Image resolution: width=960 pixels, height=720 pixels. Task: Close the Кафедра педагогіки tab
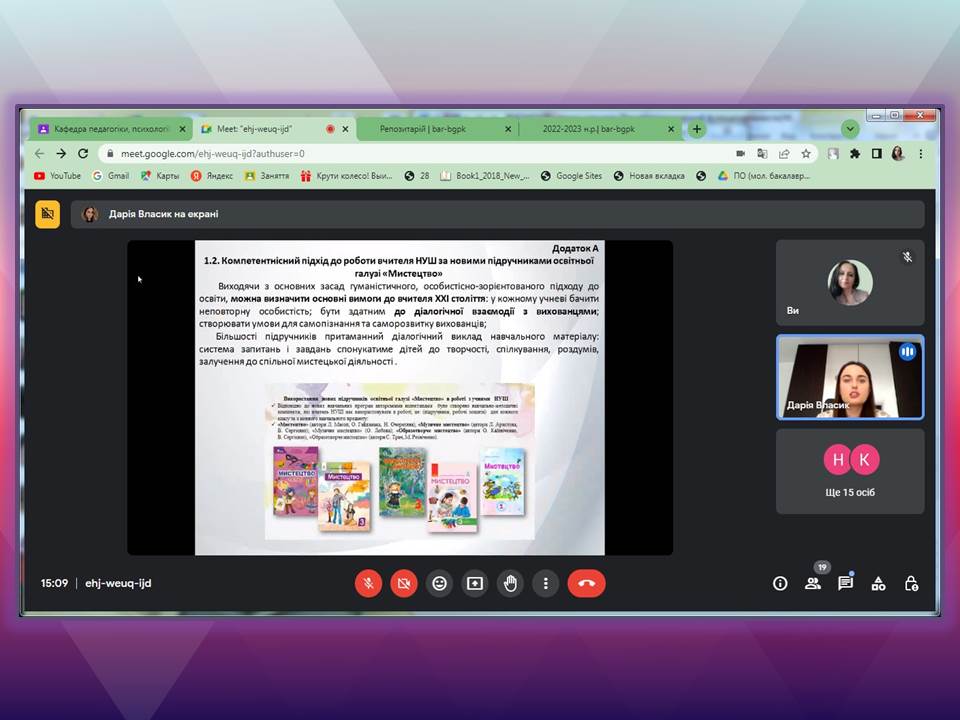(x=182, y=129)
